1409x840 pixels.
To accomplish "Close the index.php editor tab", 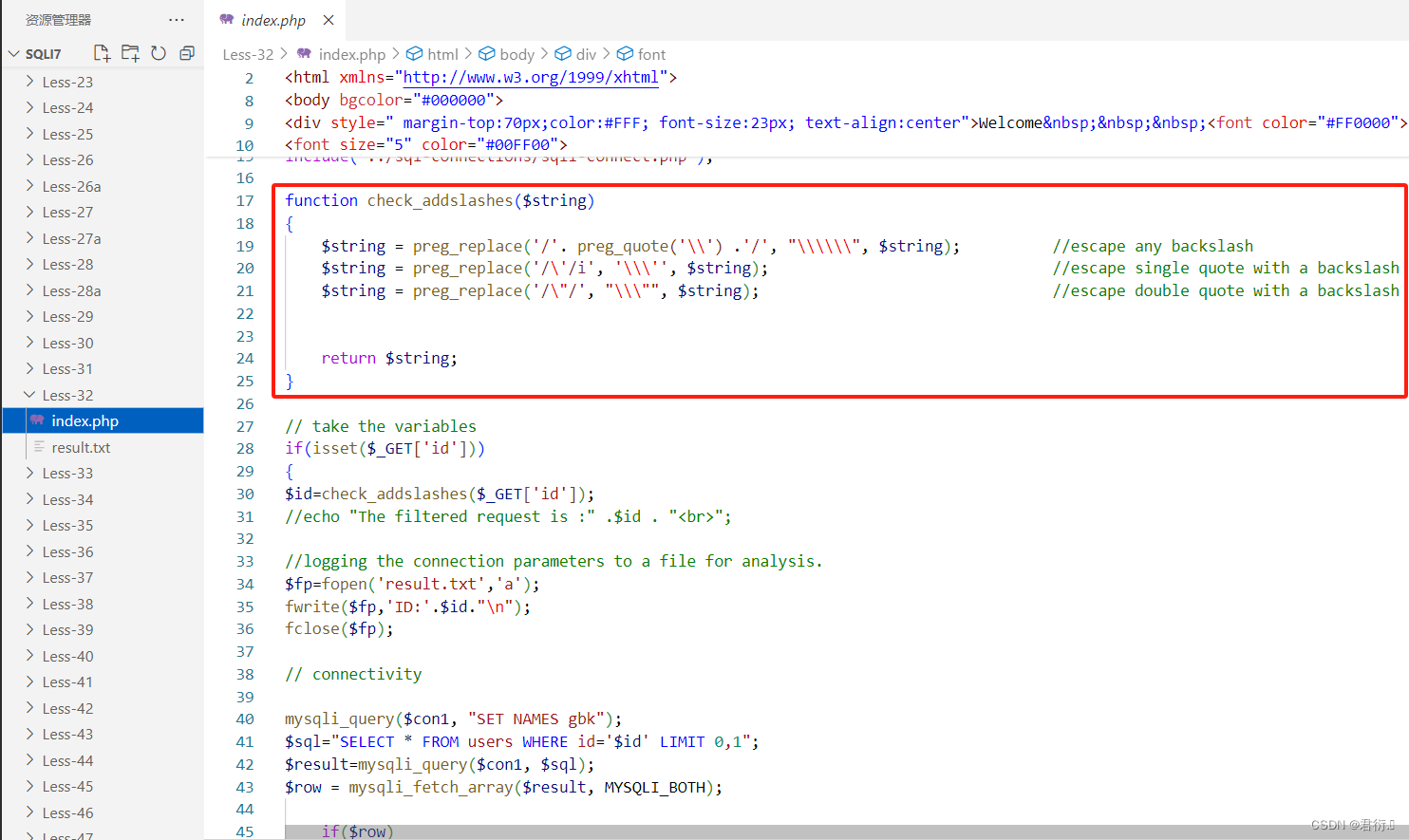I will click(x=329, y=20).
